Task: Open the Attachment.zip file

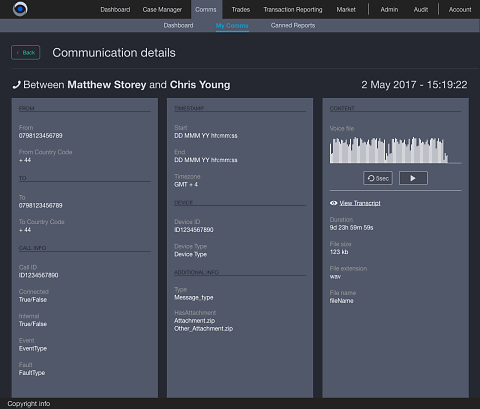Action: 194,321
